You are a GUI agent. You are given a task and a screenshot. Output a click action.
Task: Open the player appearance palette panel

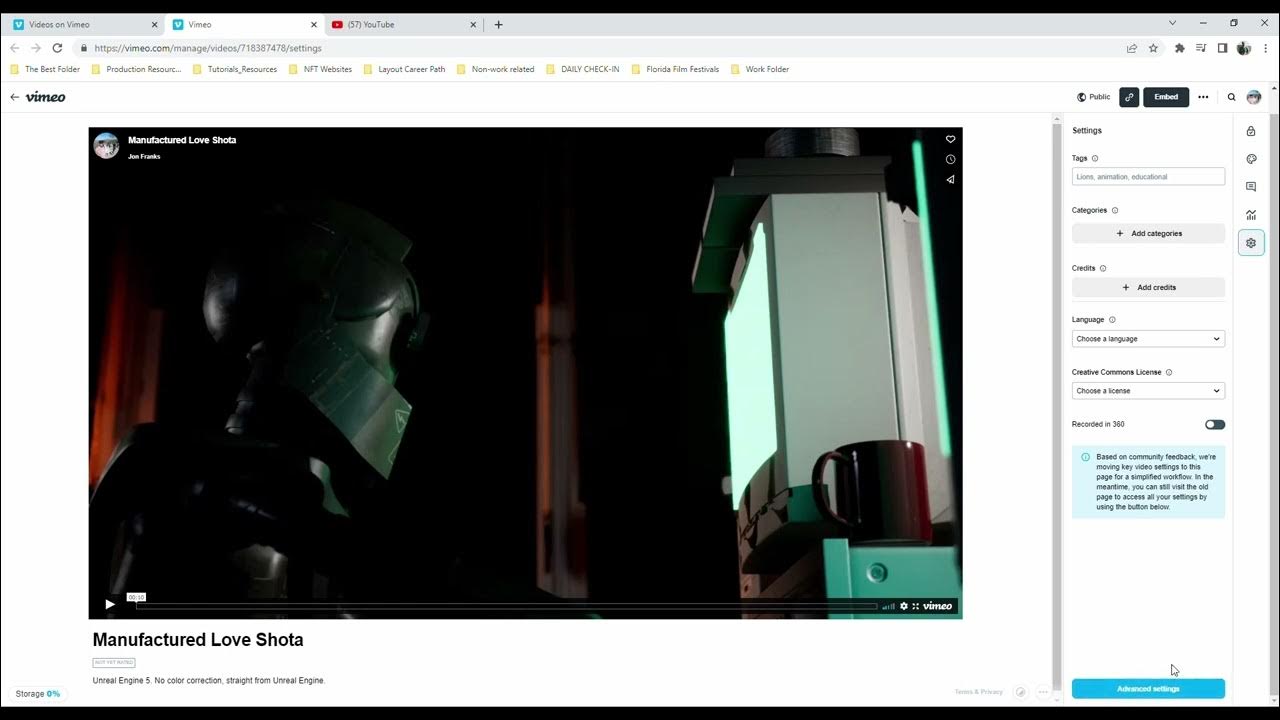[1250, 159]
